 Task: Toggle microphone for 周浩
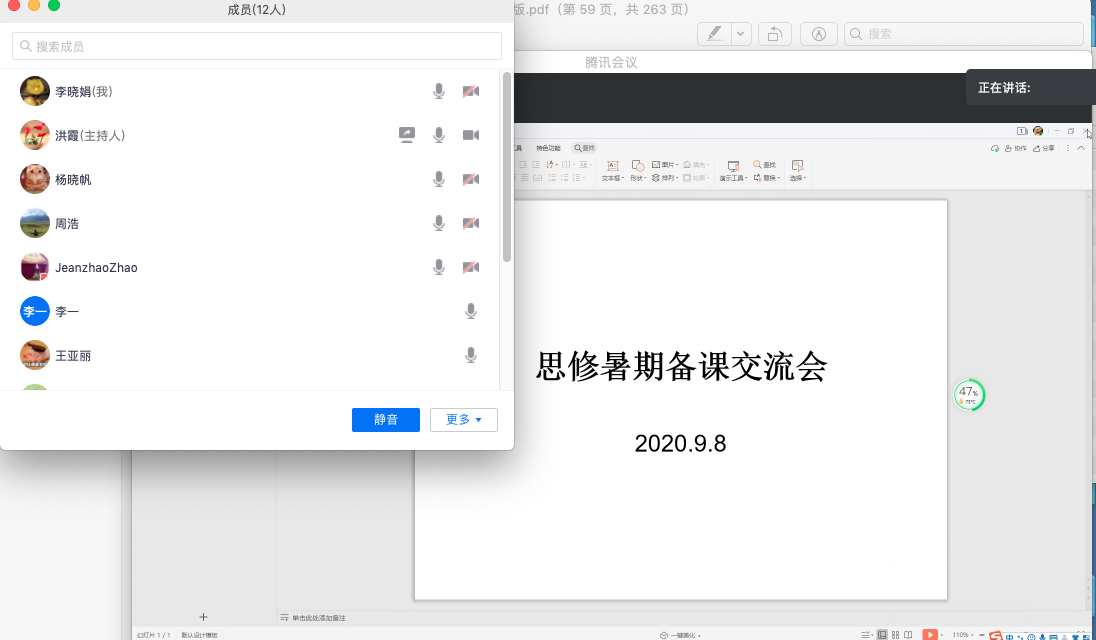tap(438, 223)
